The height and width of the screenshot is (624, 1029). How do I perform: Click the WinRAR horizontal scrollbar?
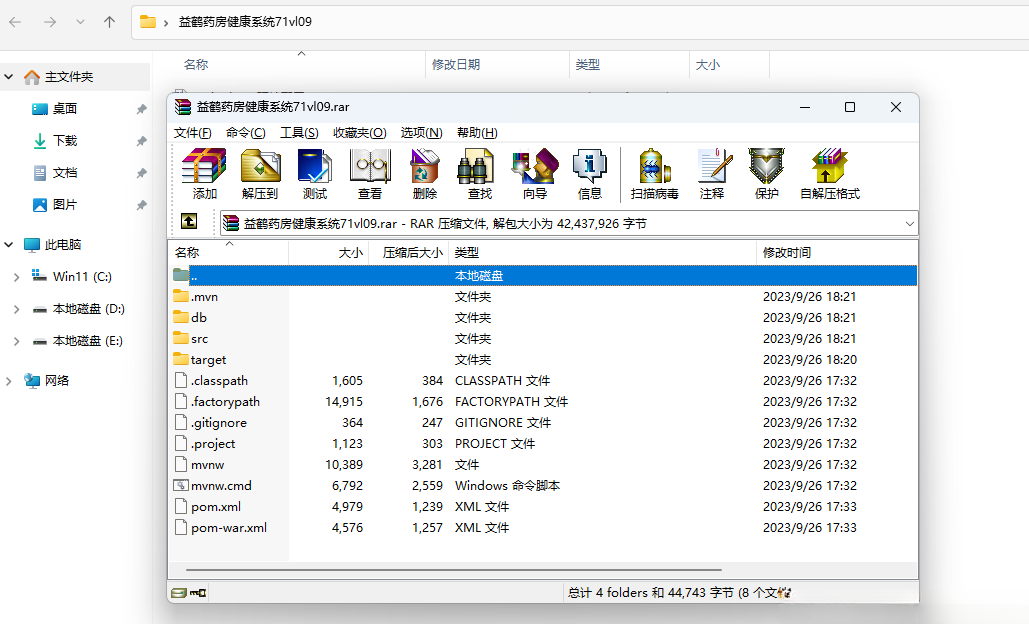[453, 570]
